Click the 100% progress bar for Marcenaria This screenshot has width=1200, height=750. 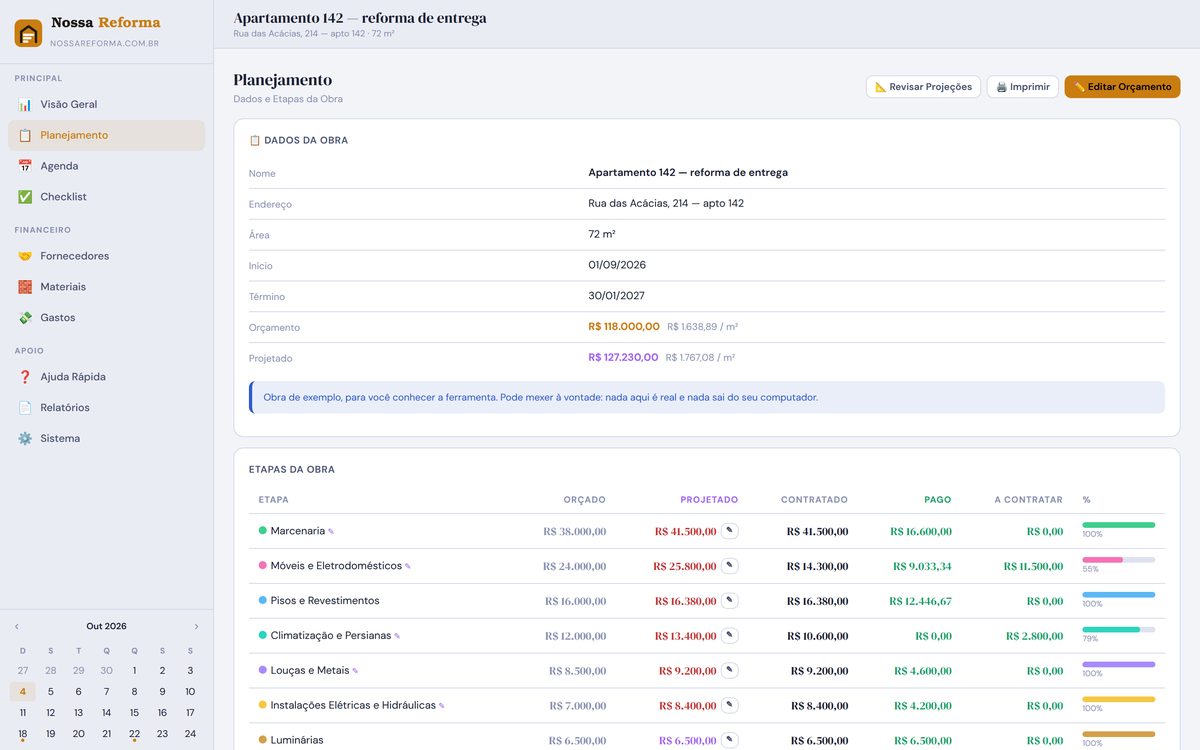(x=1119, y=525)
